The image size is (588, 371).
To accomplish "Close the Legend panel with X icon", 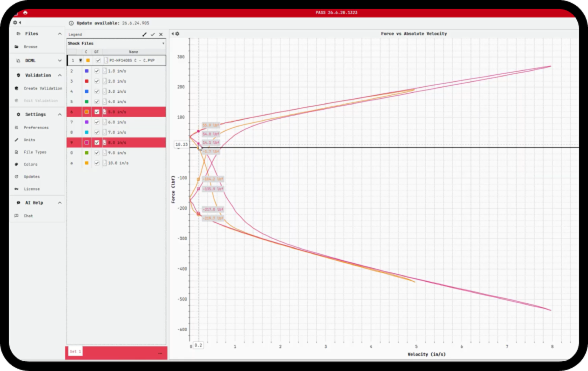I will [x=161, y=35].
